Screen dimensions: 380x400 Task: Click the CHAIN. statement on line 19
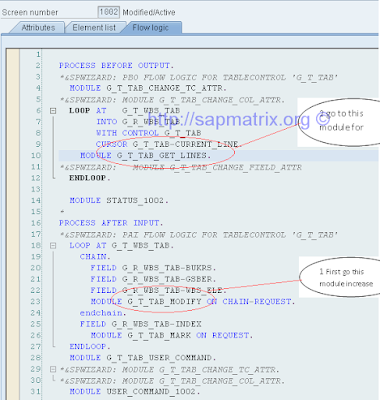click(95, 257)
